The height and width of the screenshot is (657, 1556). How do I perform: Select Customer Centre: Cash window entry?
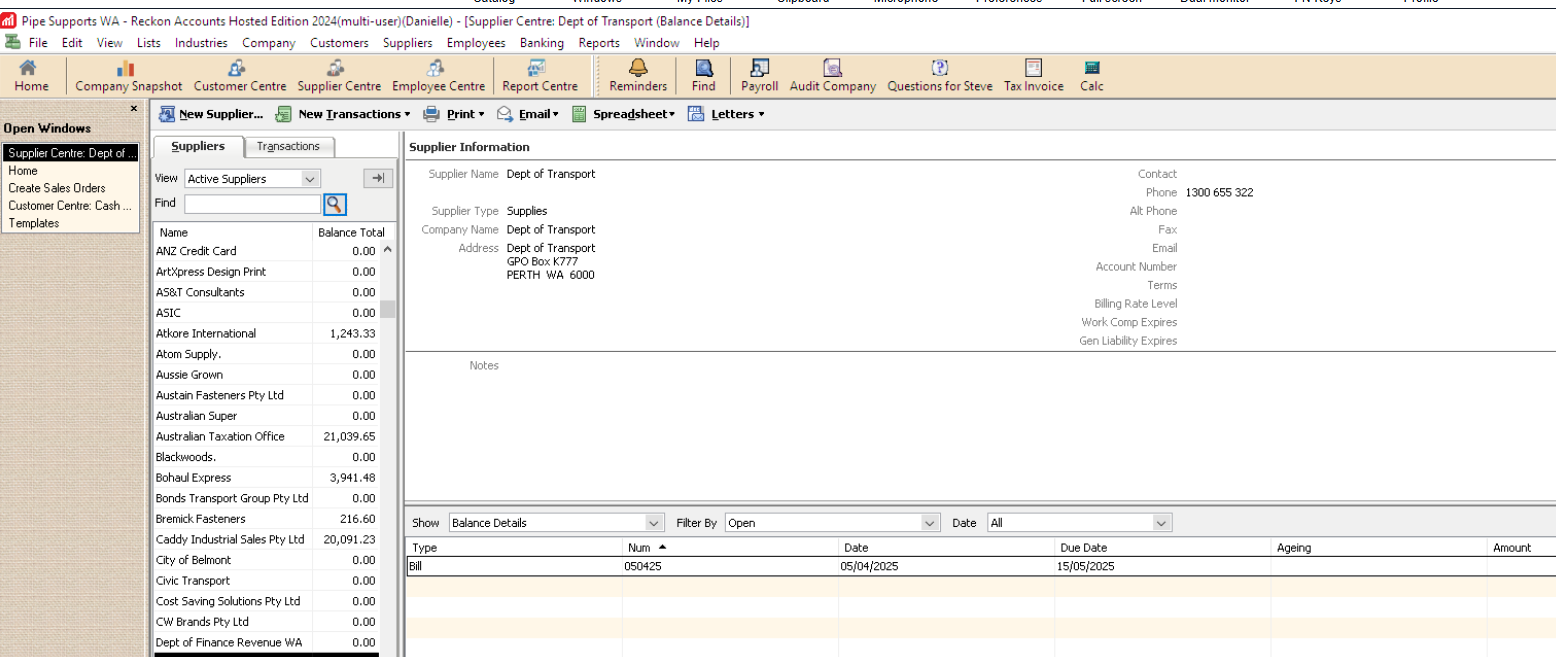[70, 206]
